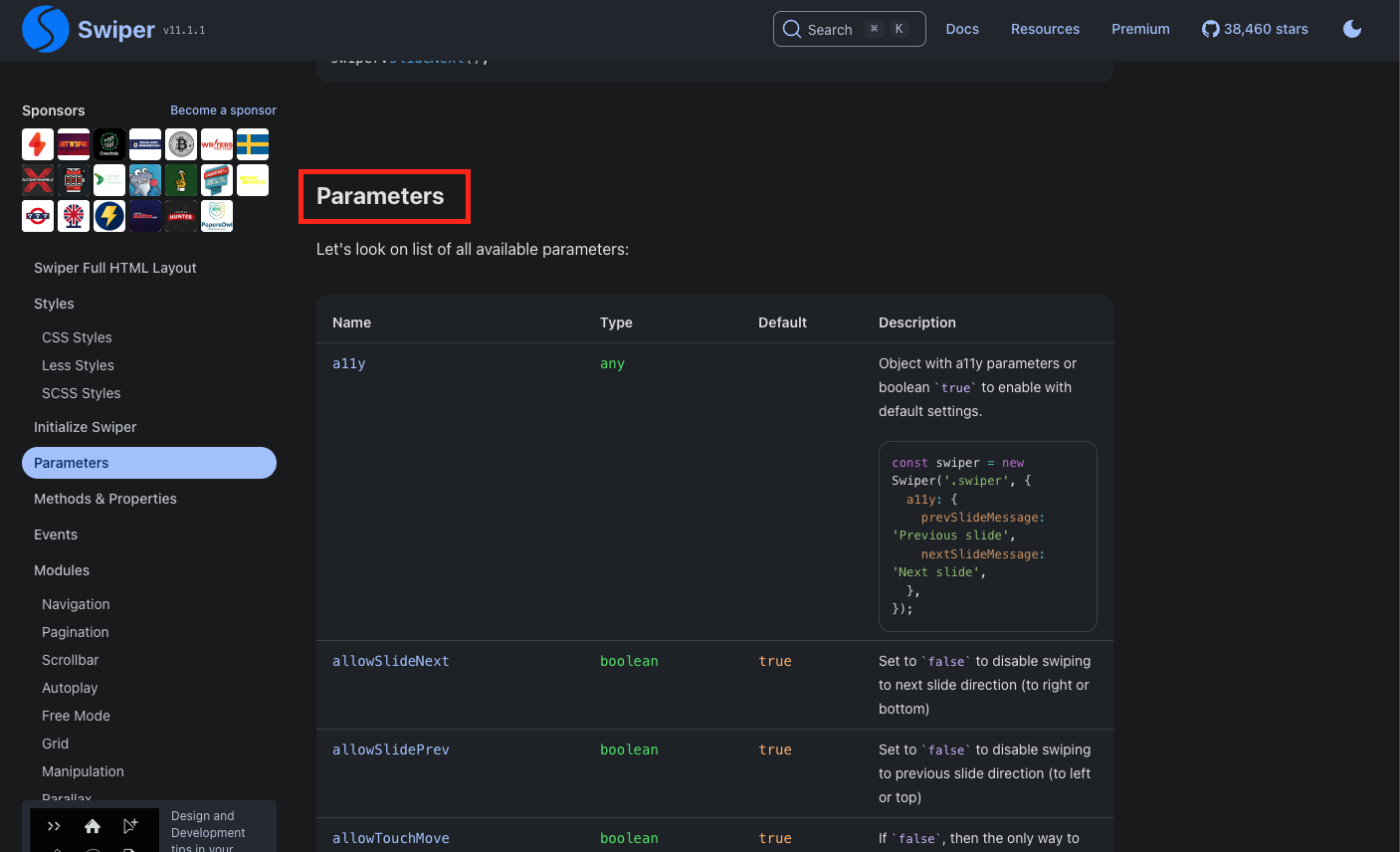Click the Bitcoin sponsor icon
Screen dimensions: 1400x852
coord(181,143)
